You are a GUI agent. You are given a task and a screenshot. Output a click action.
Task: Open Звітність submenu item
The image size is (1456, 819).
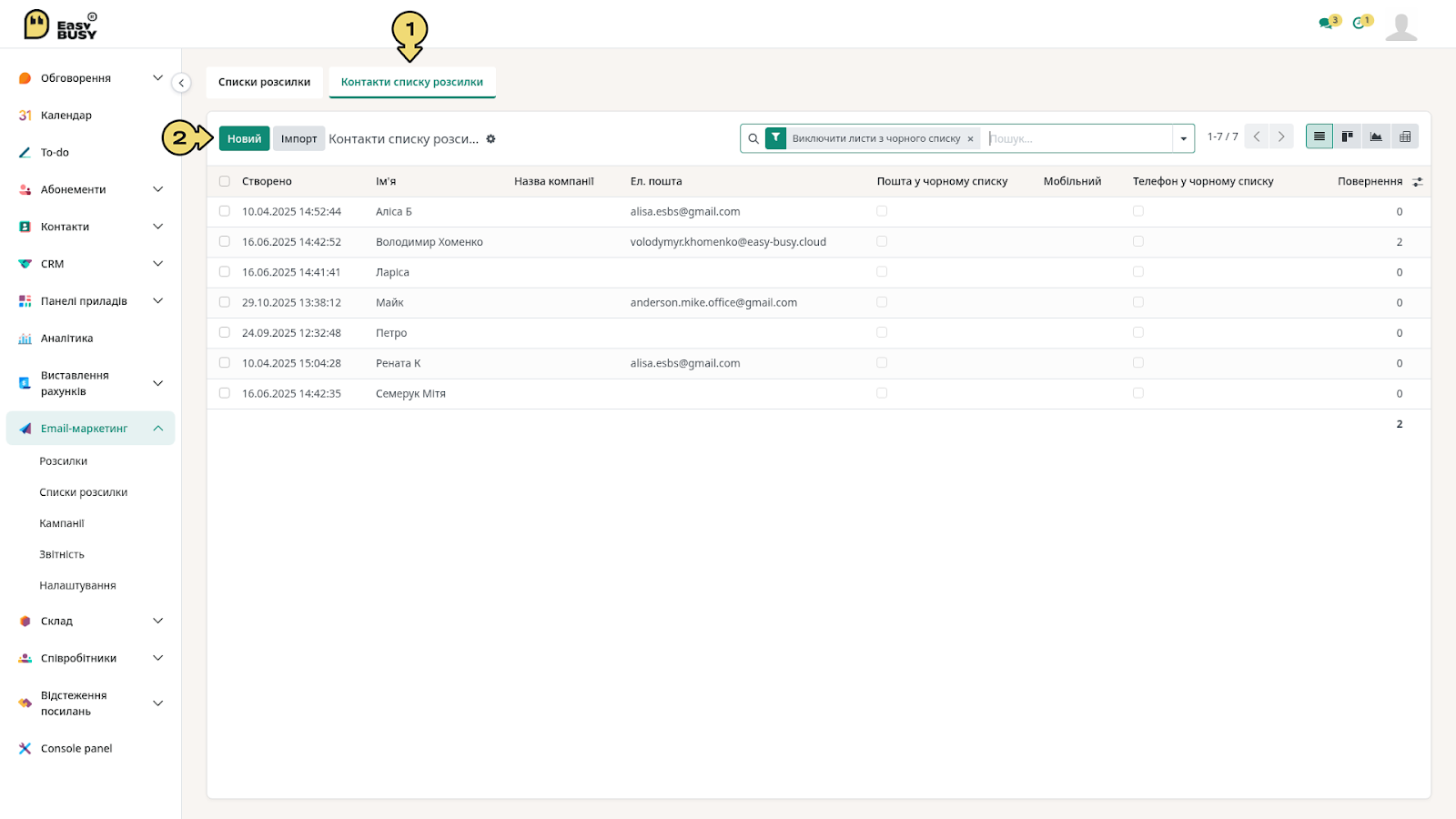coord(62,554)
